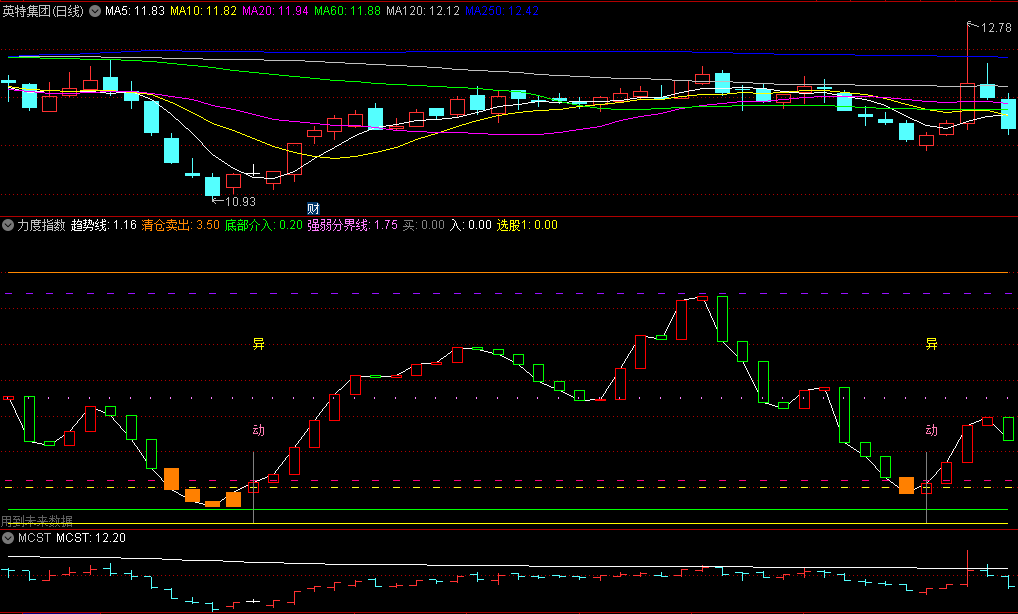Click the cyan candle above 10.93 low
The width and height of the screenshot is (1018, 614).
point(212,186)
